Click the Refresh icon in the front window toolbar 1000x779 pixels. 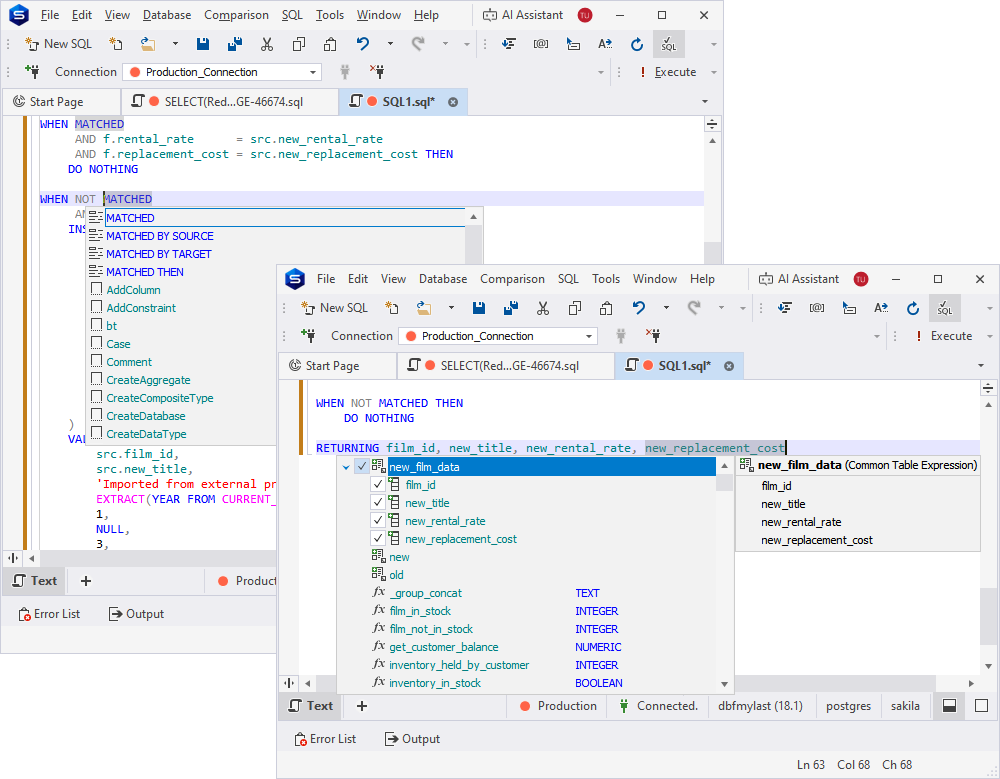tap(912, 308)
